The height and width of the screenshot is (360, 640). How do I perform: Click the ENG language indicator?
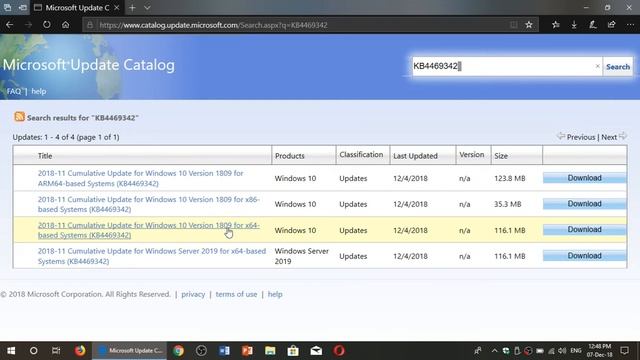click(x=576, y=351)
